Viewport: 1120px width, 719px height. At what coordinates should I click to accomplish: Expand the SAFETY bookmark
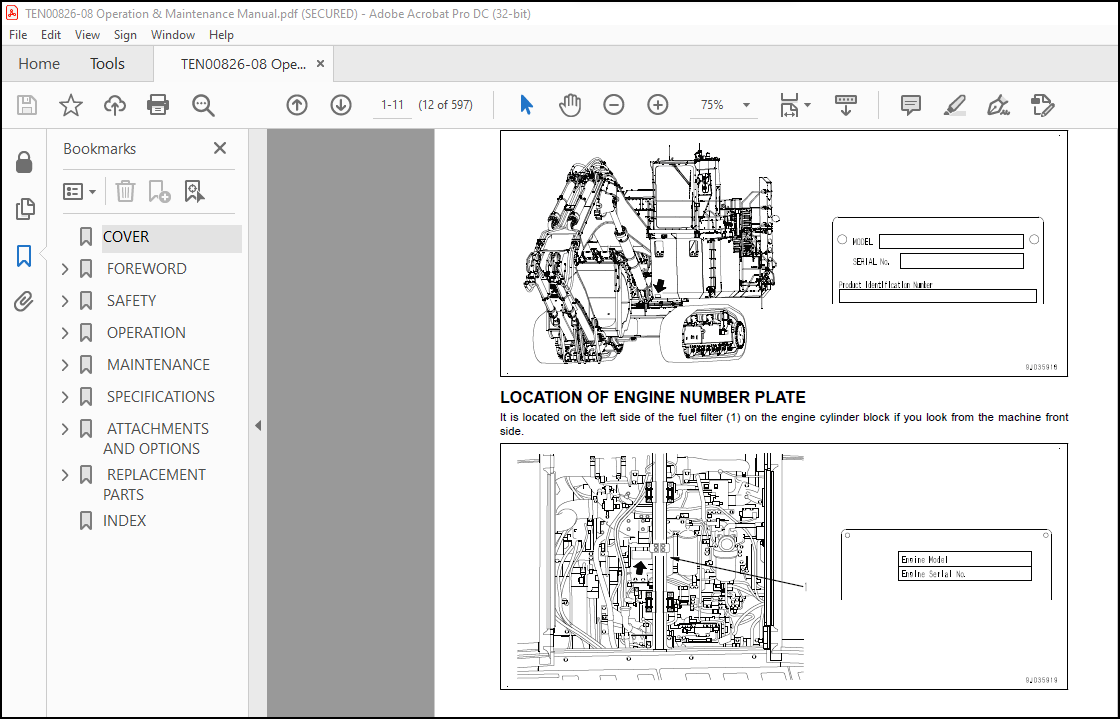(65, 301)
